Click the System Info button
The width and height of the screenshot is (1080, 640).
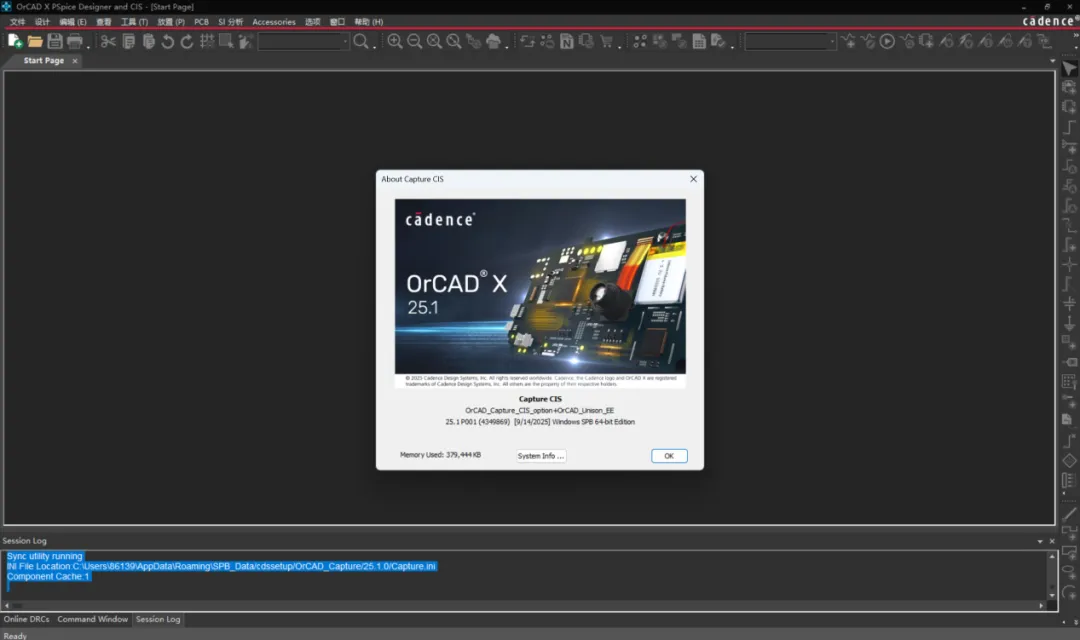[x=541, y=456]
